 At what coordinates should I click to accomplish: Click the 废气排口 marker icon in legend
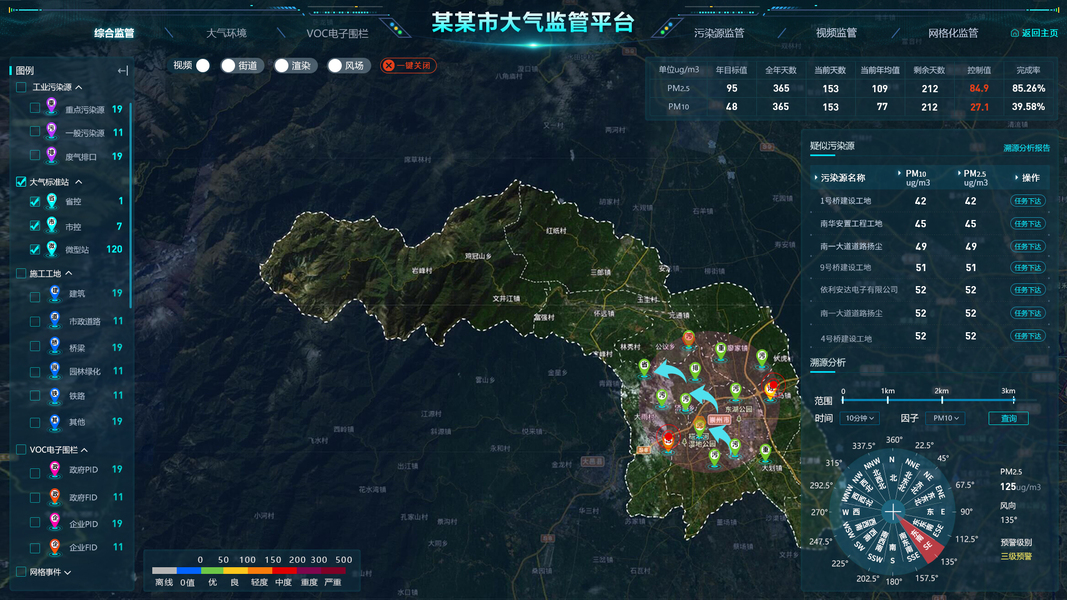(51, 155)
